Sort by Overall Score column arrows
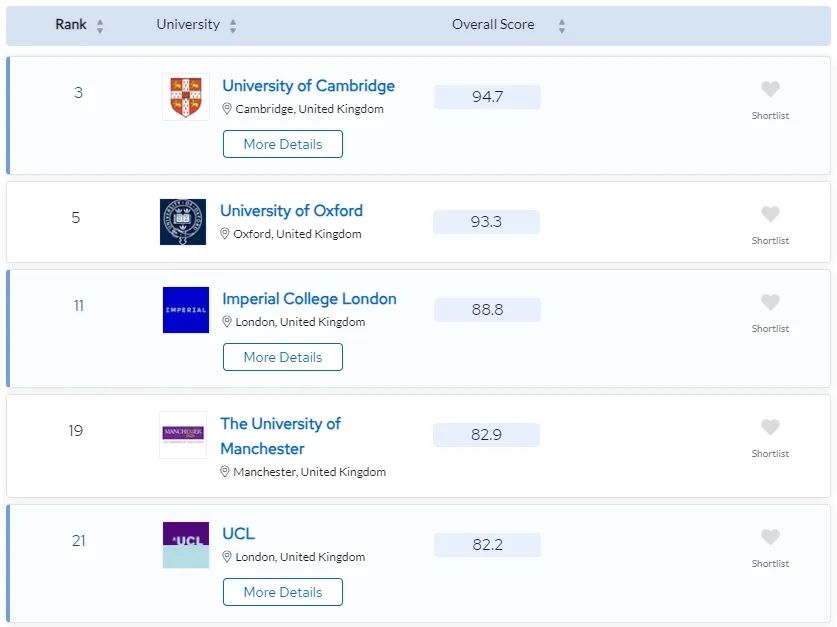Image resolution: width=837 pixels, height=627 pixels. tap(562, 26)
